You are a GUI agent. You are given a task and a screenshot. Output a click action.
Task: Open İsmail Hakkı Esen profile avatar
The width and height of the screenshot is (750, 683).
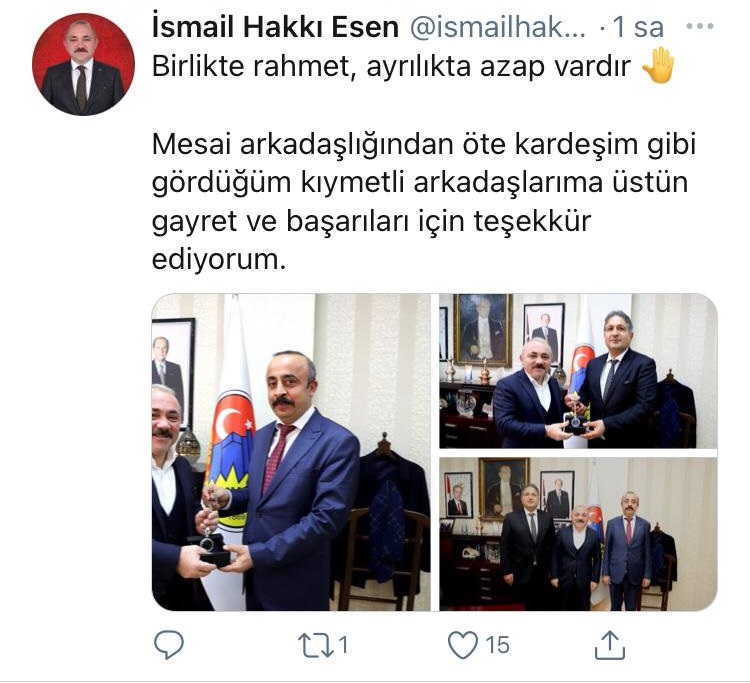(83, 64)
